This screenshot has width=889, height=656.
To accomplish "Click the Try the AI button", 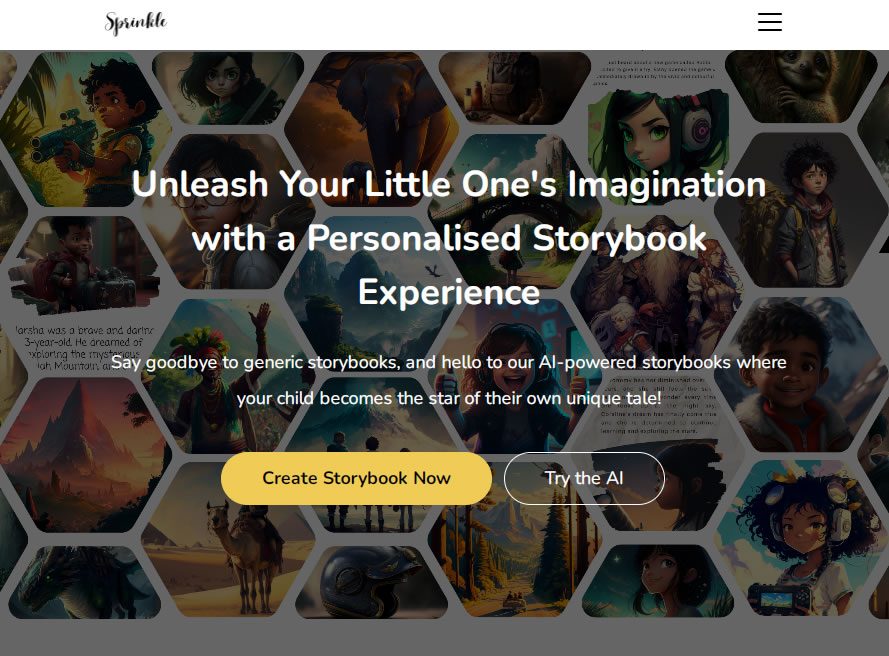I will 584,478.
